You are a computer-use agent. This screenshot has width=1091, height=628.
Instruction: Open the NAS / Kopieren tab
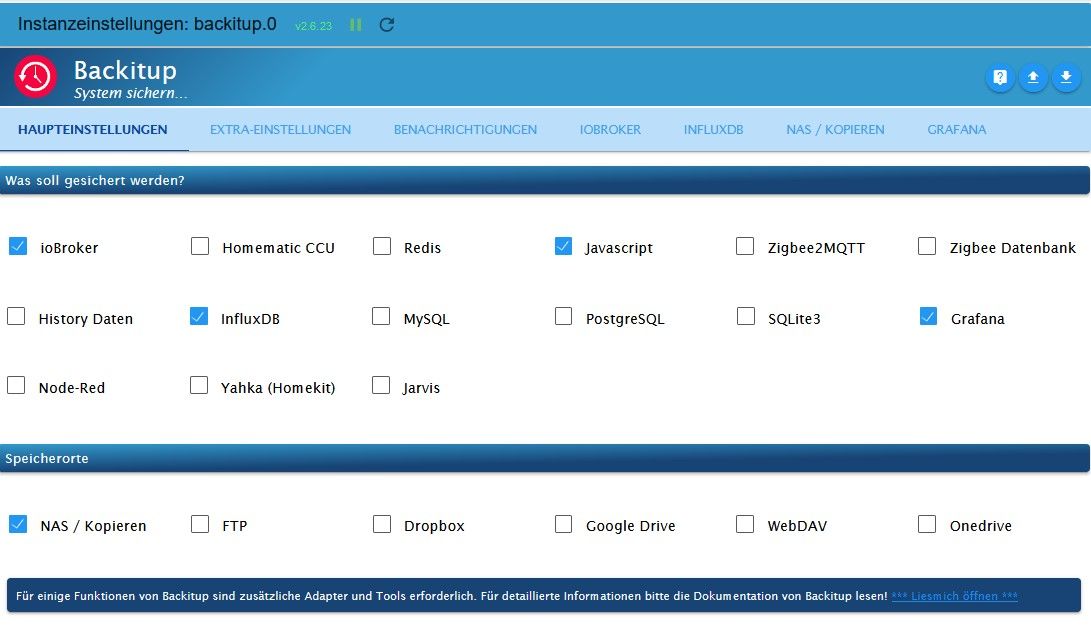click(x=835, y=129)
